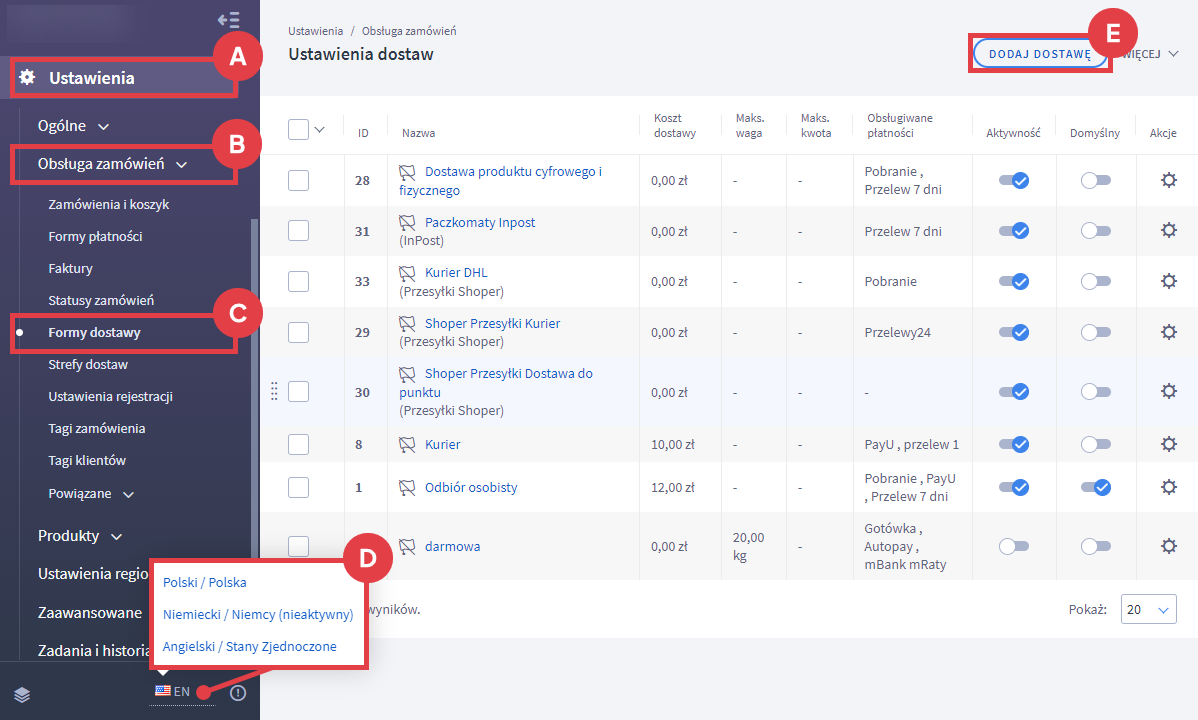Click the gear icon for Kurier DHL row
Viewport: 1198px width, 720px height.
pyautogui.click(x=1168, y=282)
